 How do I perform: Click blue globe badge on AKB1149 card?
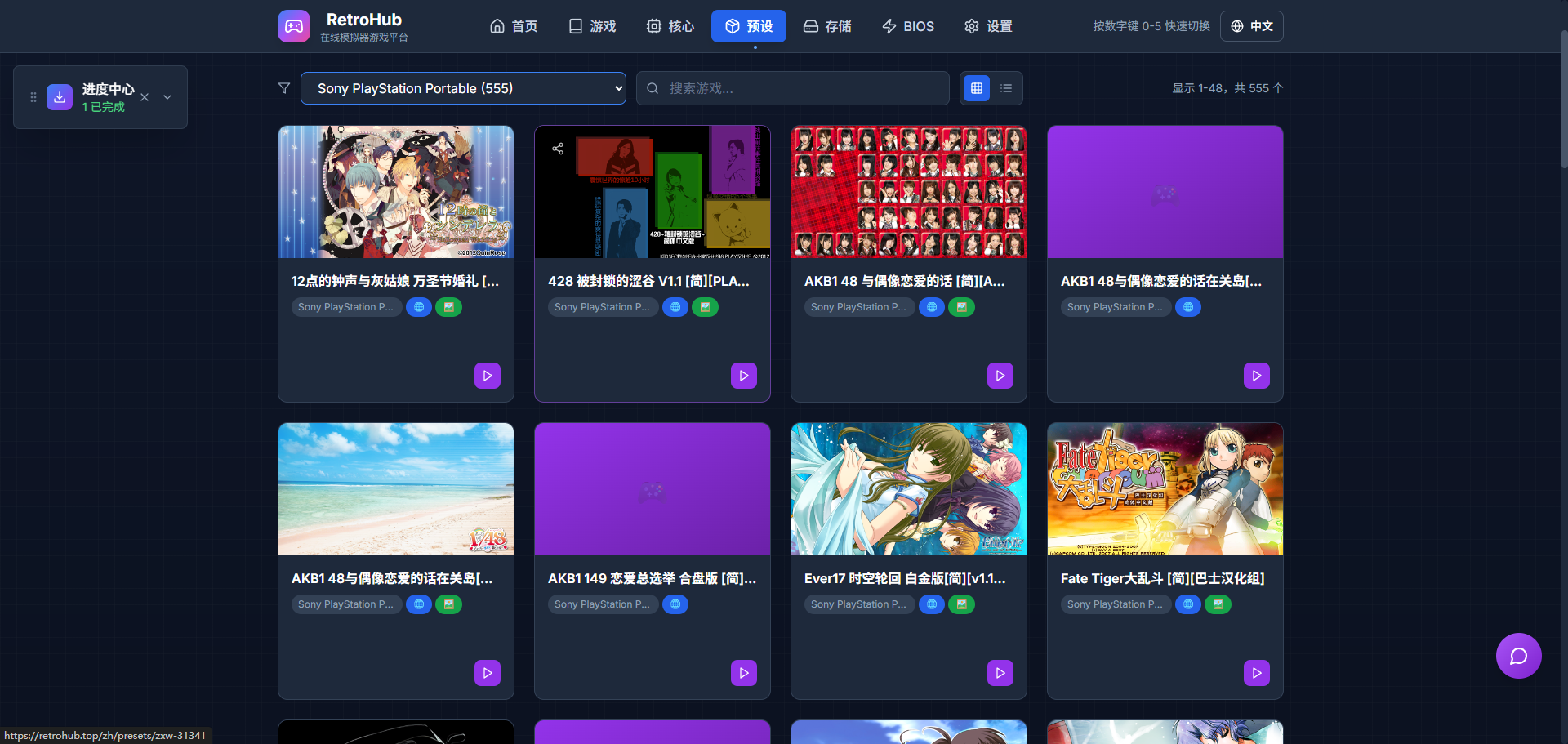pyautogui.click(x=675, y=604)
